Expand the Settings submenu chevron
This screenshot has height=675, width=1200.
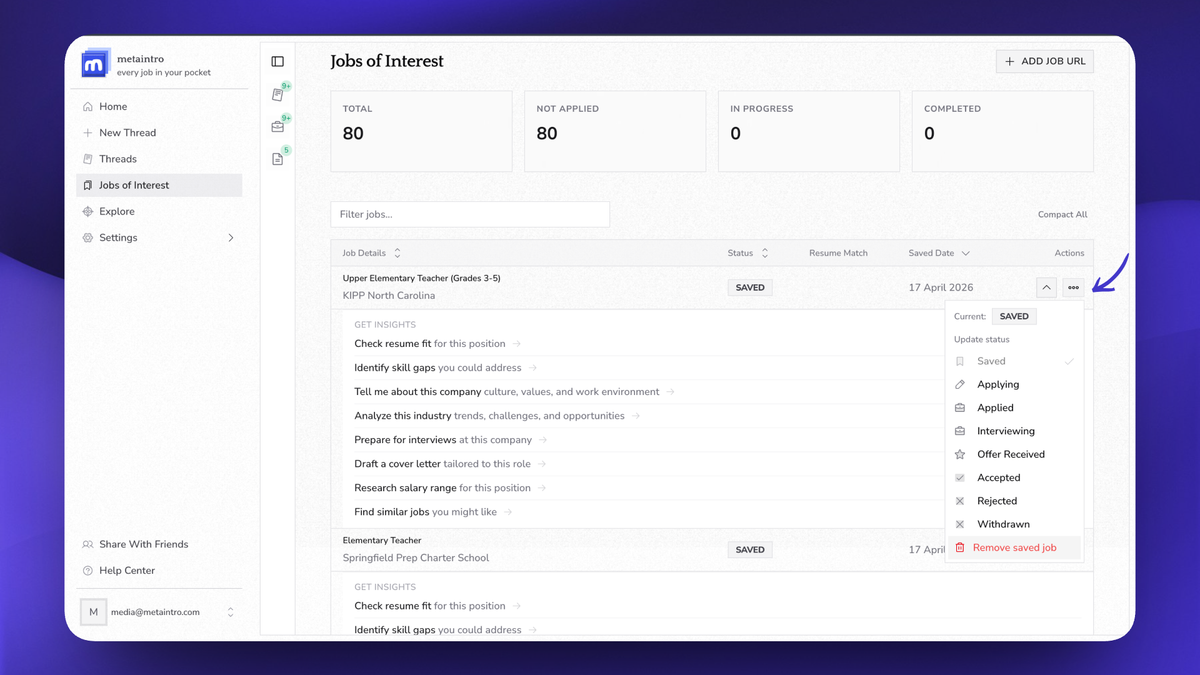pyautogui.click(x=231, y=238)
